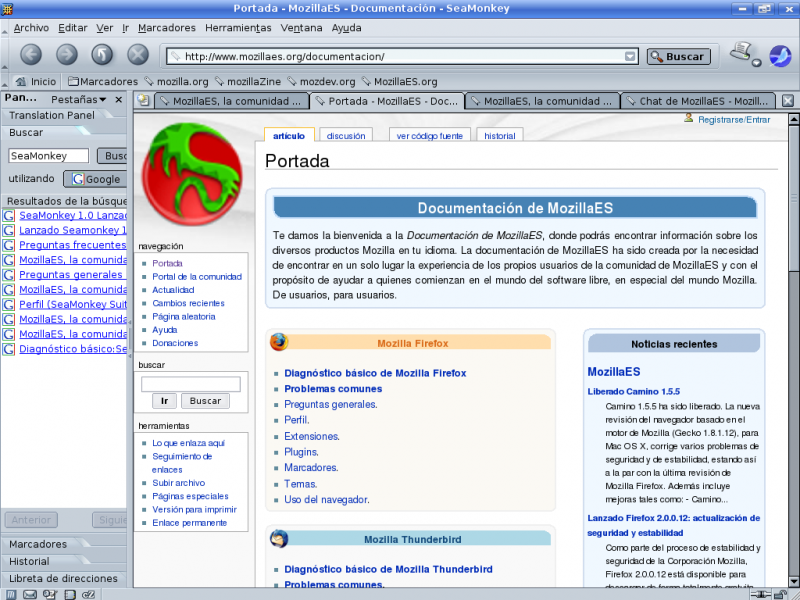
Task: Click the Thunderbird icon beside Mozilla Thunderbird heading
Action: pyautogui.click(x=279, y=538)
